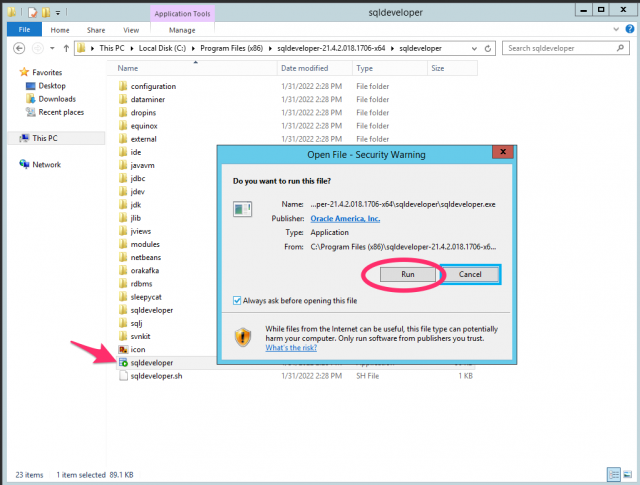Select the orakafka folder icon
This screenshot has width=640, height=485.
click(x=123, y=270)
